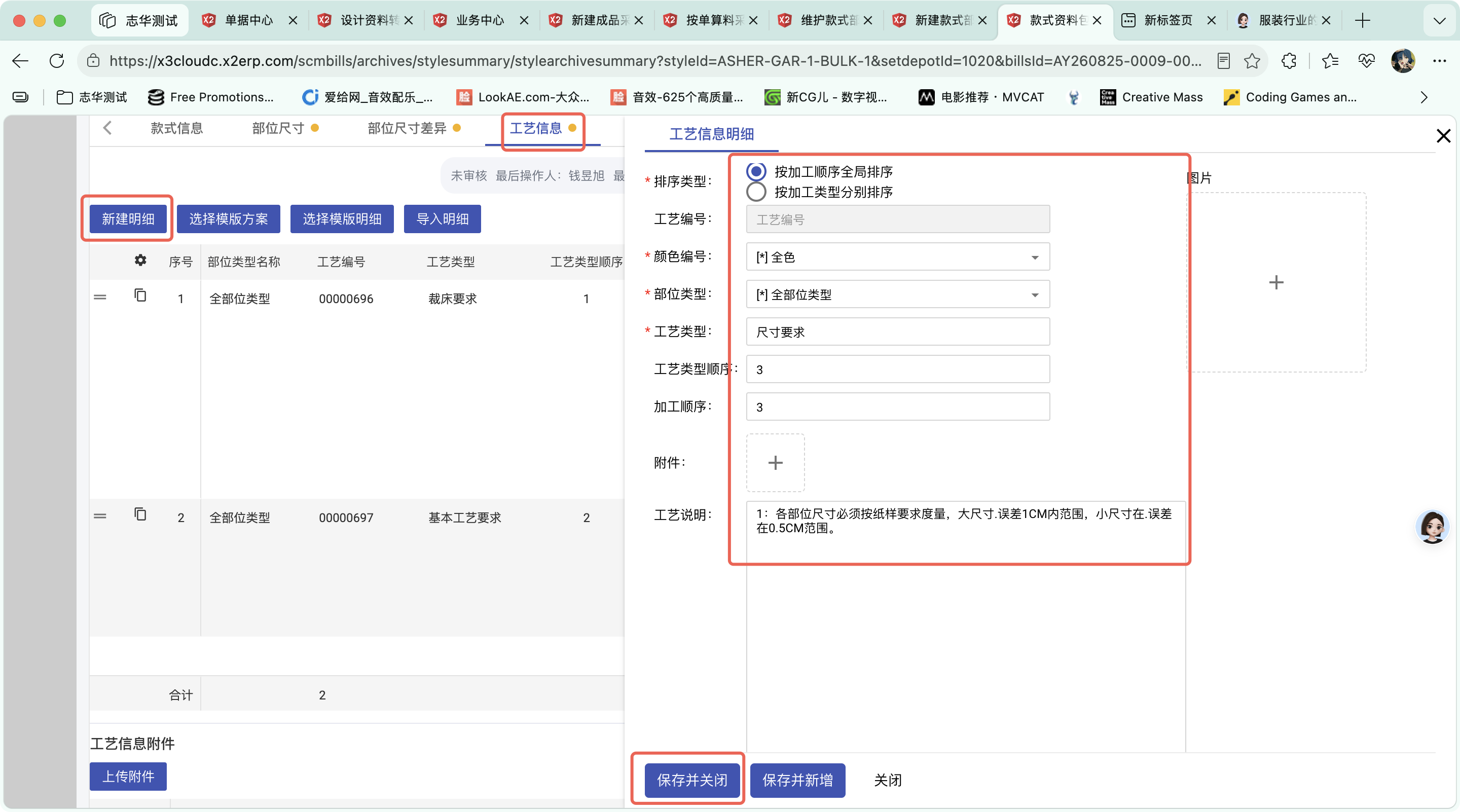Click into the 工艺说明 text area
The image size is (1460, 812).
click(x=966, y=626)
